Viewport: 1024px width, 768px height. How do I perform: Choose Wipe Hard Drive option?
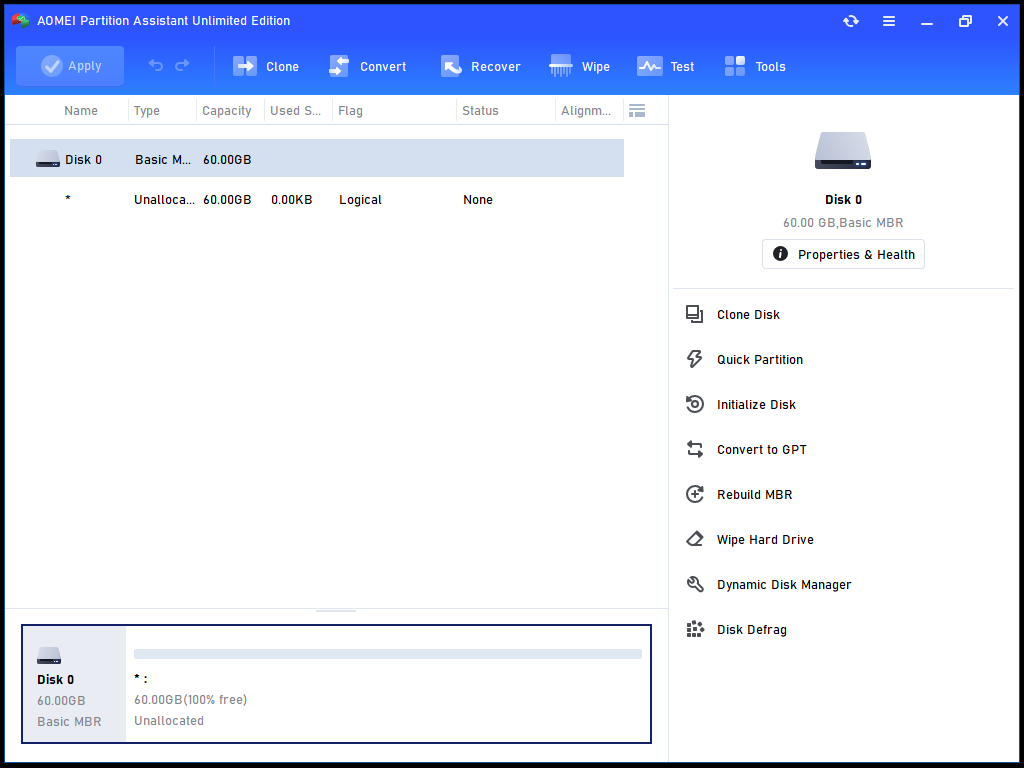765,539
